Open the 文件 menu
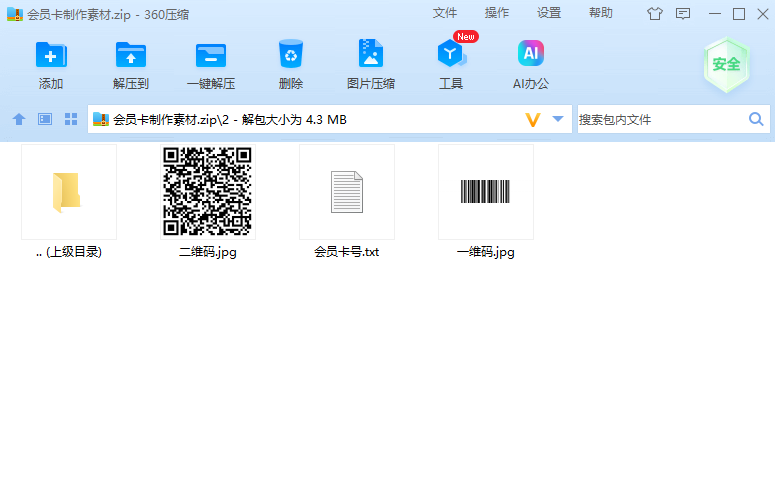This screenshot has width=775, height=483. [x=445, y=13]
